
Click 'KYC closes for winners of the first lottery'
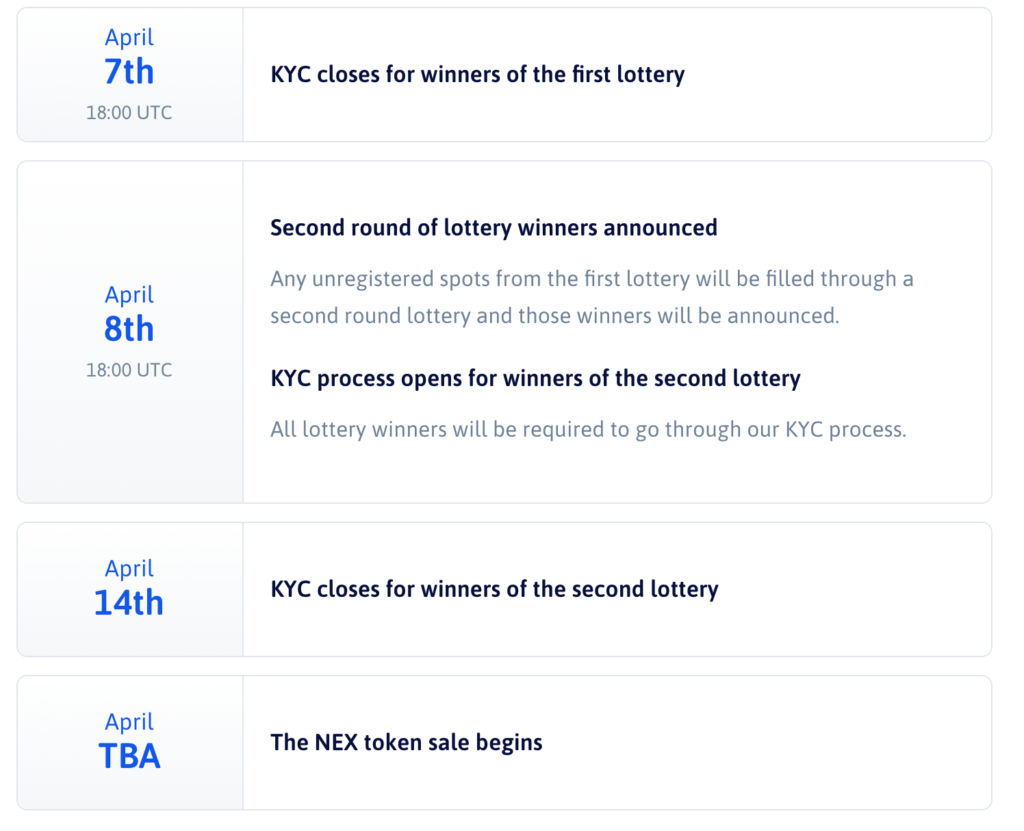point(477,74)
